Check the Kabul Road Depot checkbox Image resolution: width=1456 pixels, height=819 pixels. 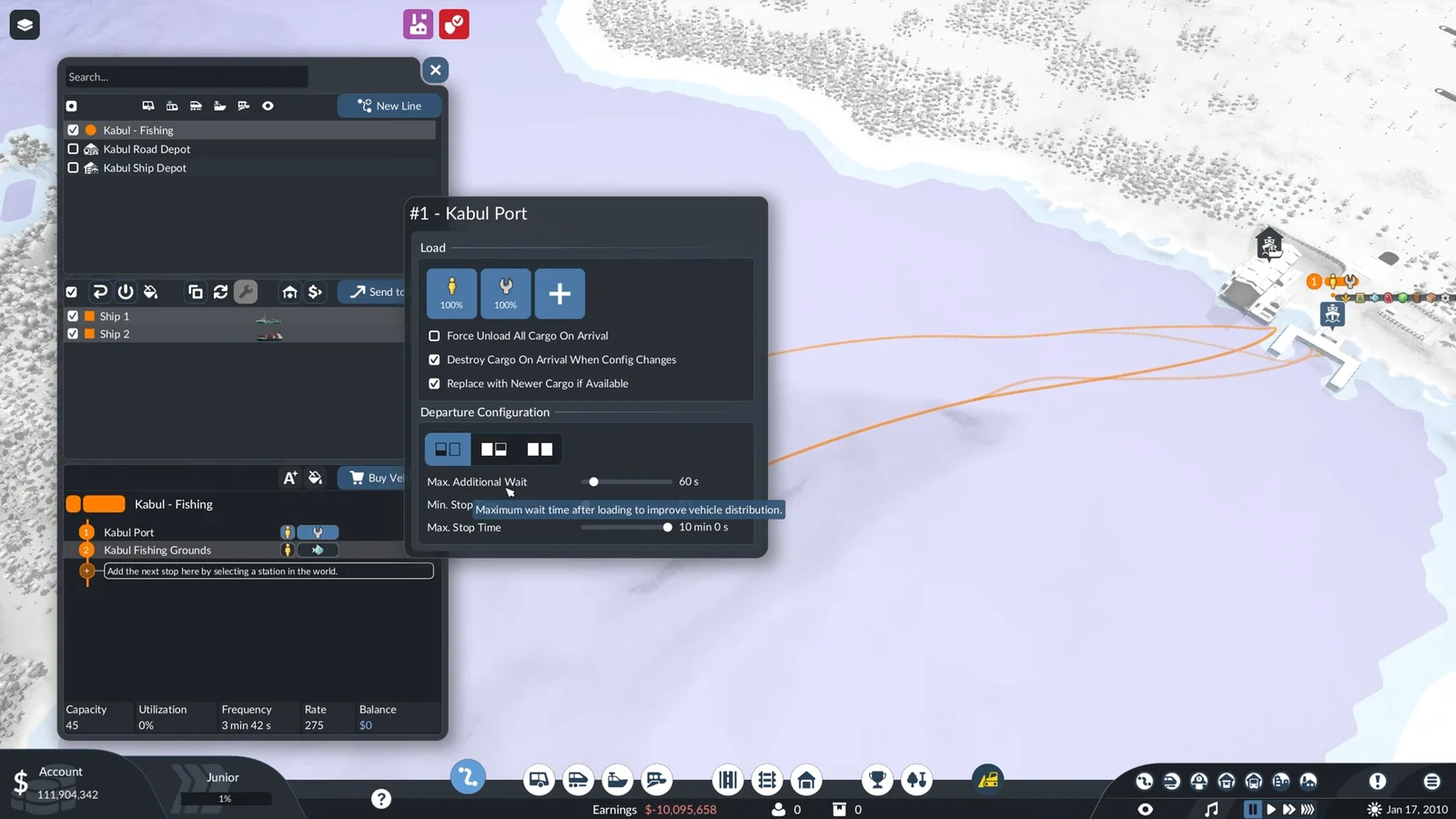tap(73, 149)
